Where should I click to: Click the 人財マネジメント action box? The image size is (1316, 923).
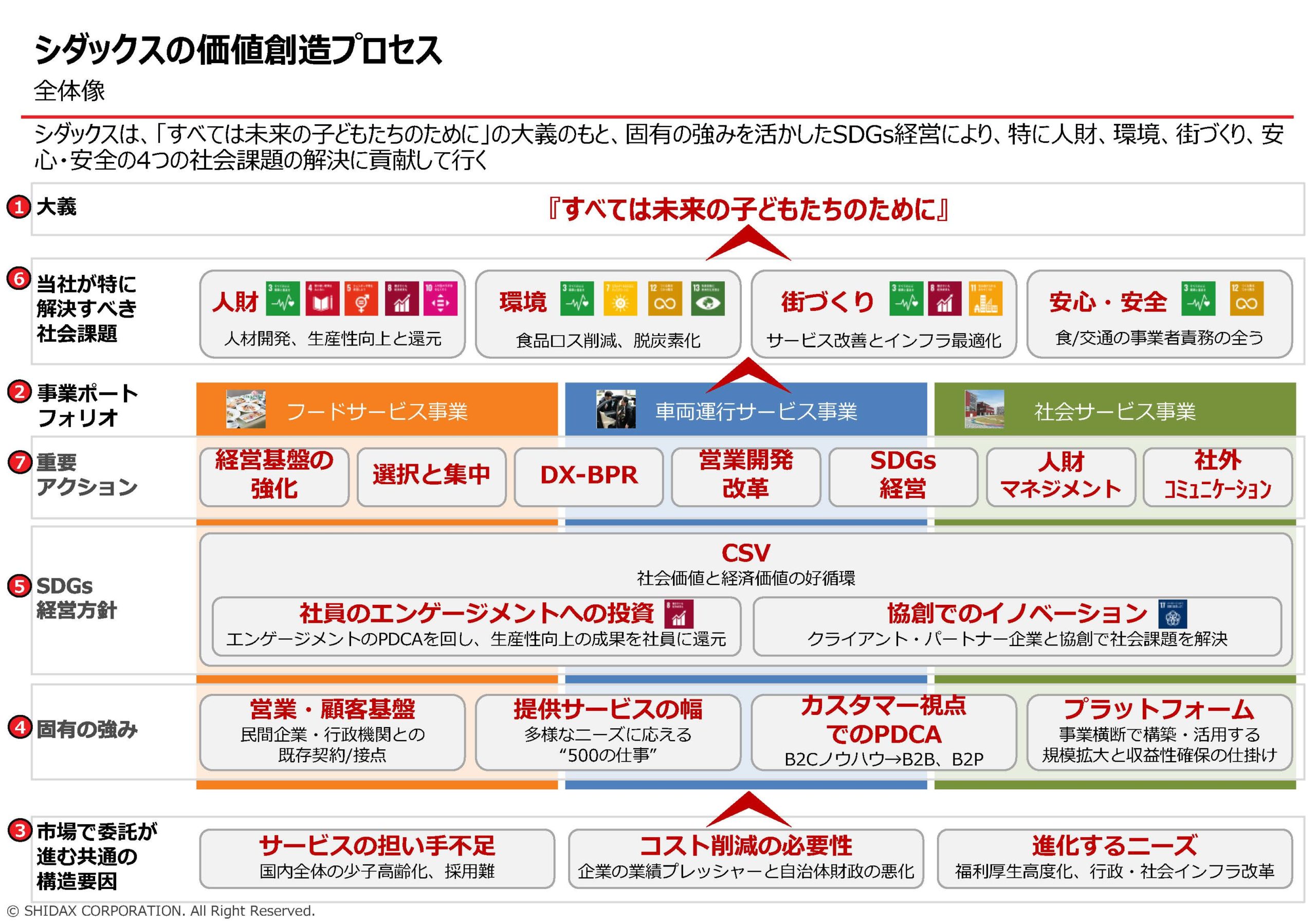(1061, 477)
